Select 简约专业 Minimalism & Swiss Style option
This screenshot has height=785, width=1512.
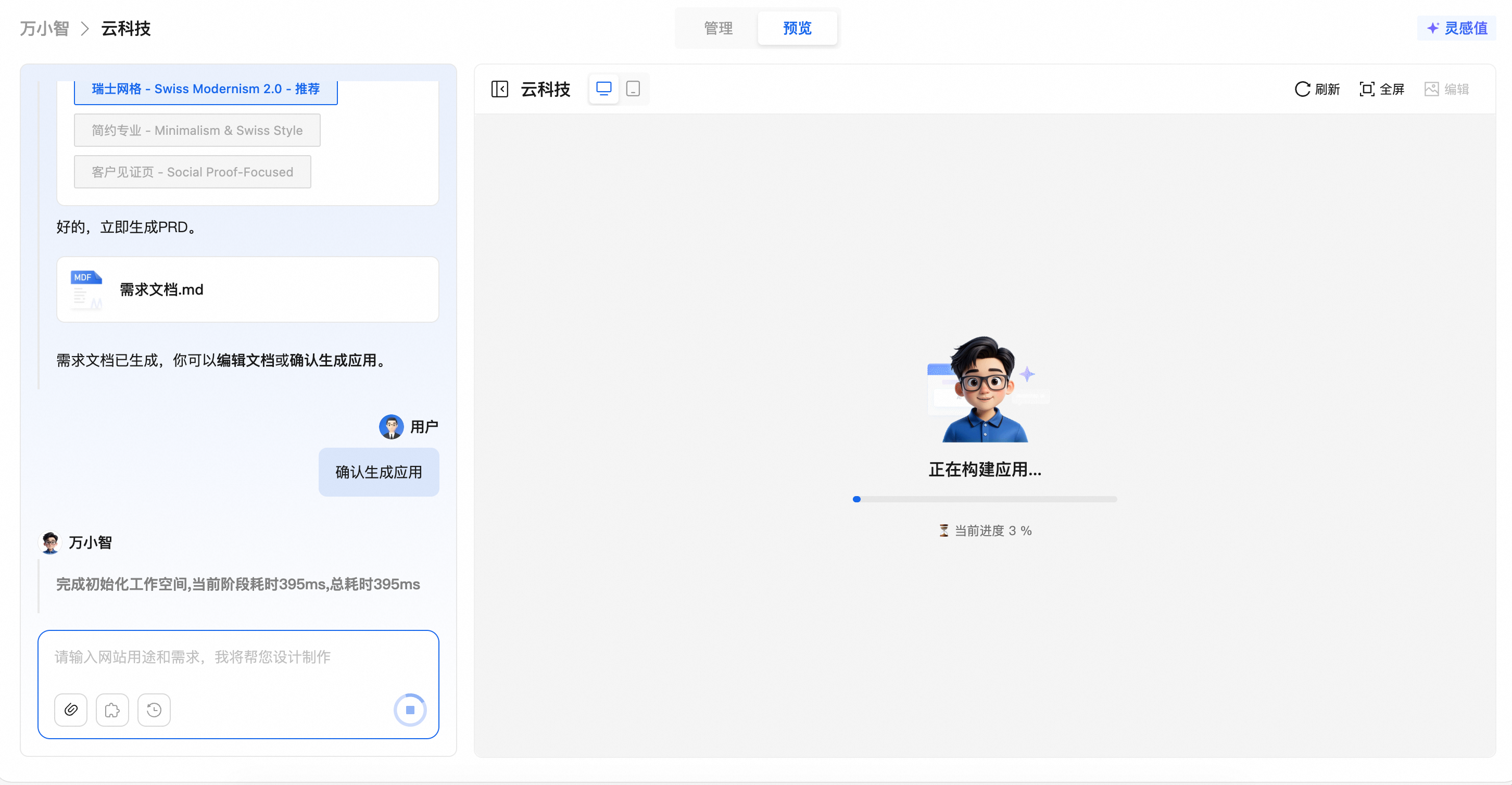197,130
